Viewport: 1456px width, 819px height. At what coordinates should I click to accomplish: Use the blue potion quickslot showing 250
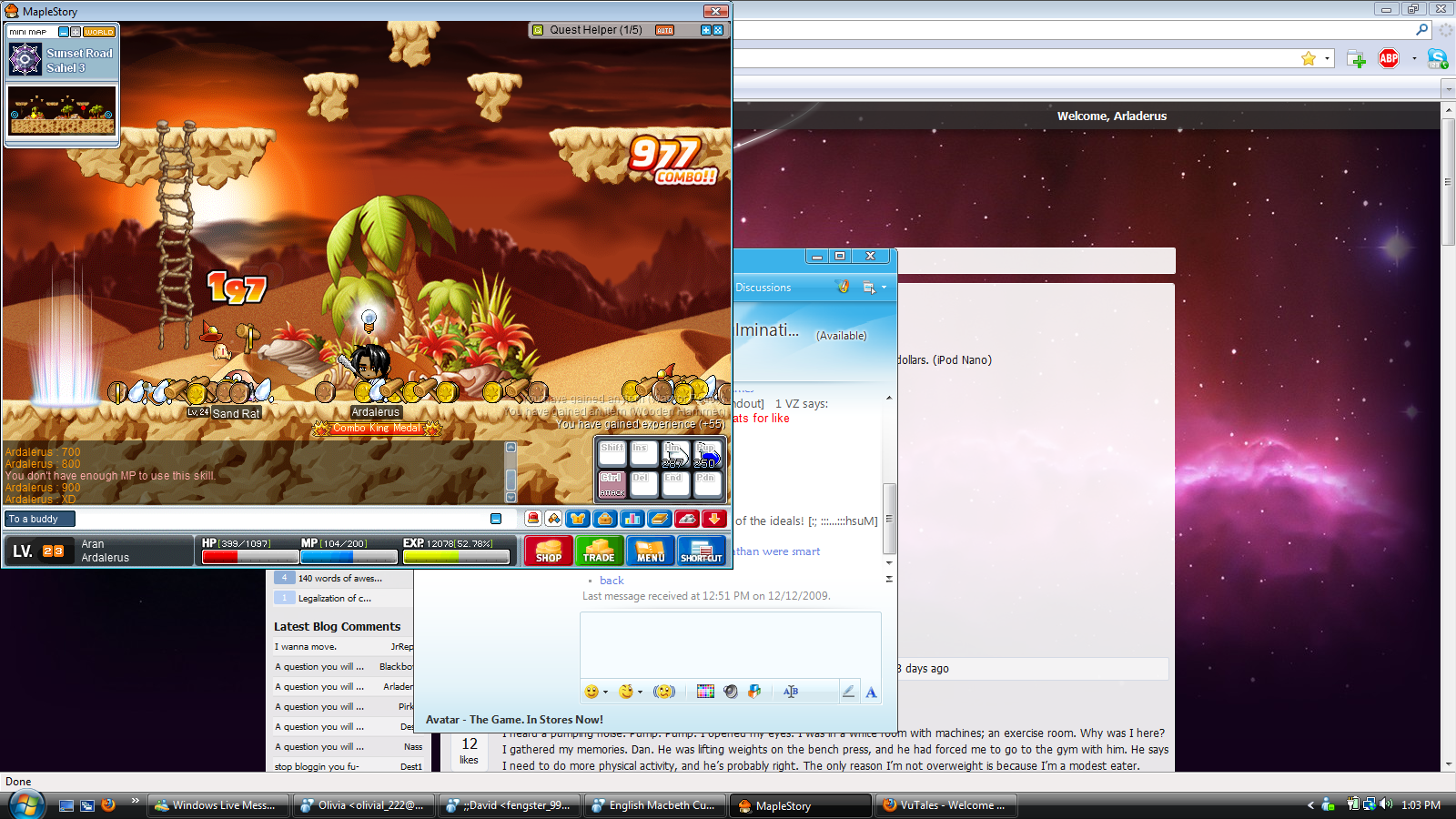(x=707, y=454)
